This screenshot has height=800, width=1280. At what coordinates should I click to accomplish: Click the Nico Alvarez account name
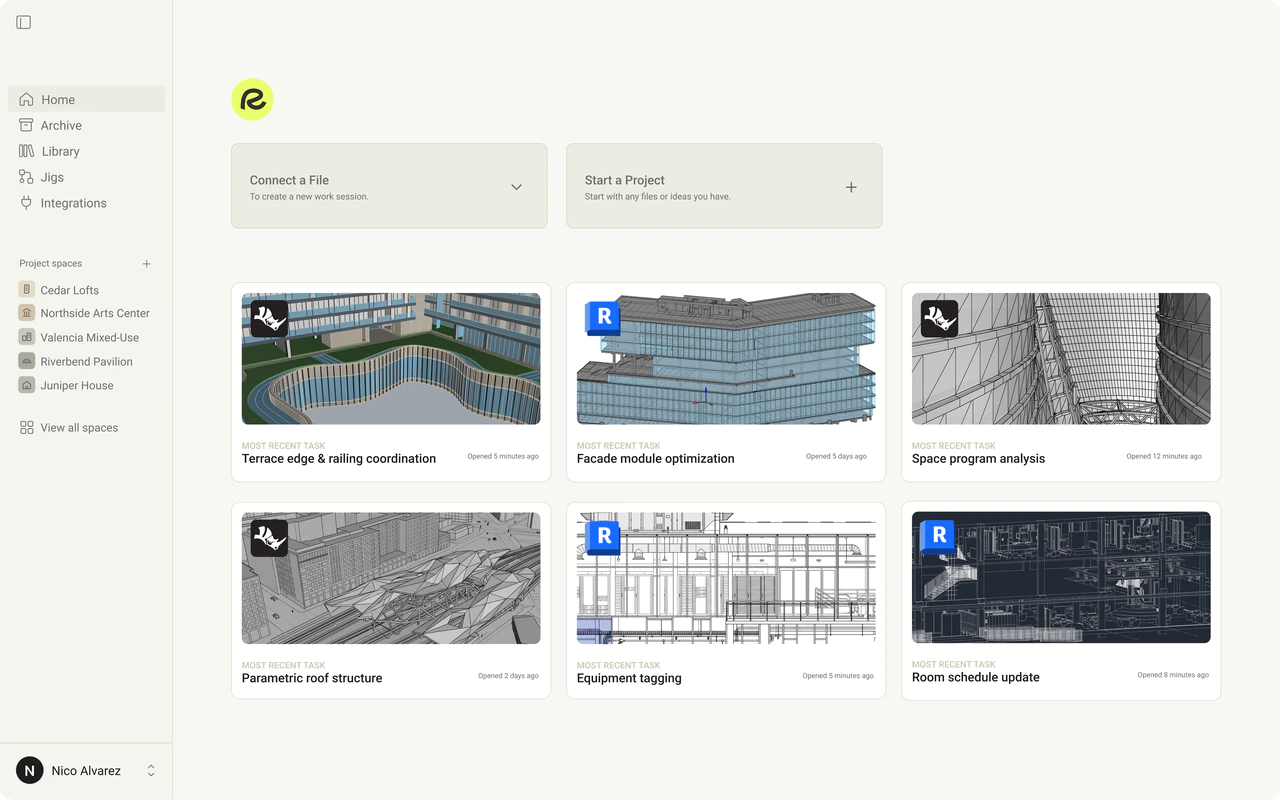86,771
